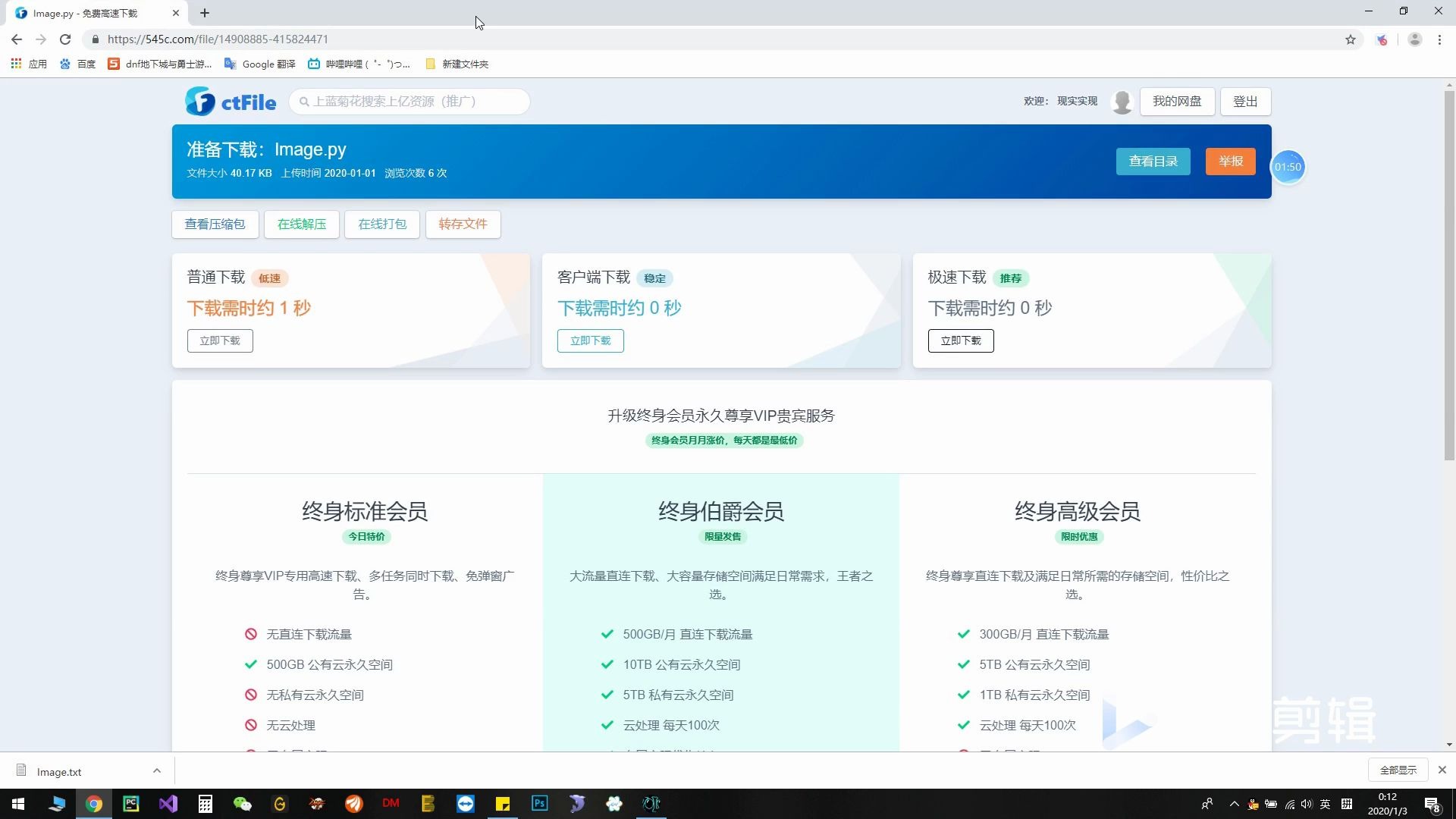Open the Chrome three-dot menu
Viewport: 1456px width, 819px height.
pos(1439,39)
